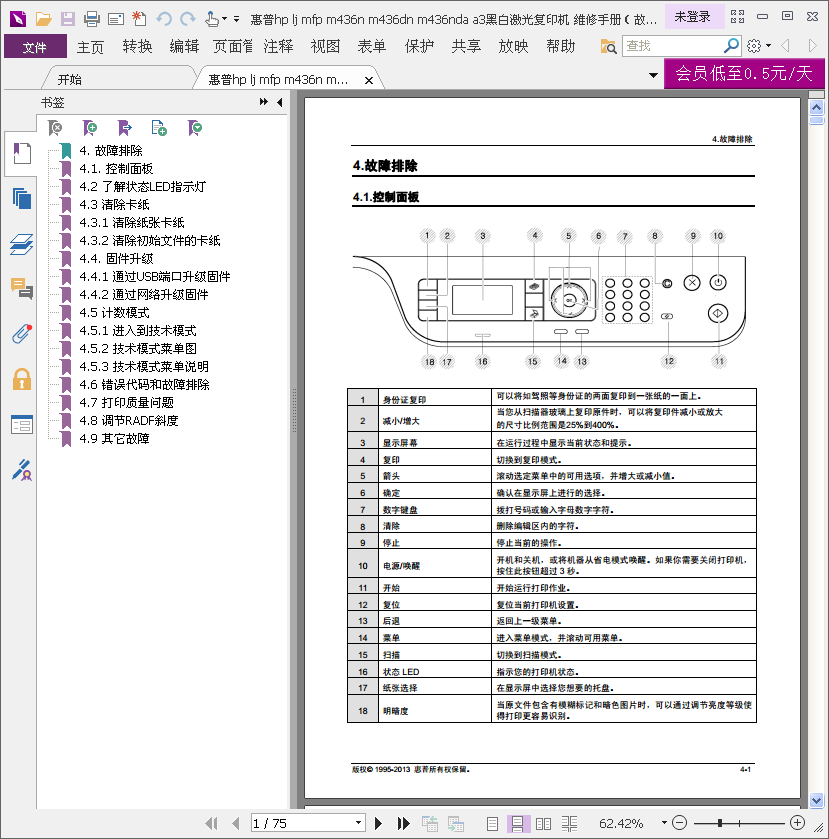829x839 pixels.
Task: Print the document with the printer icon
Action: (x=92, y=19)
